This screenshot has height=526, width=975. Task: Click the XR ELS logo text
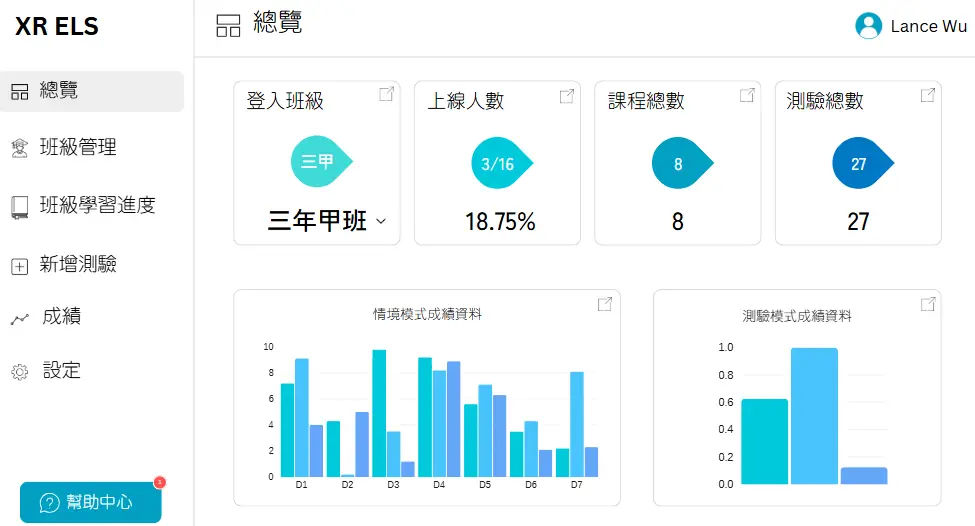click(57, 27)
